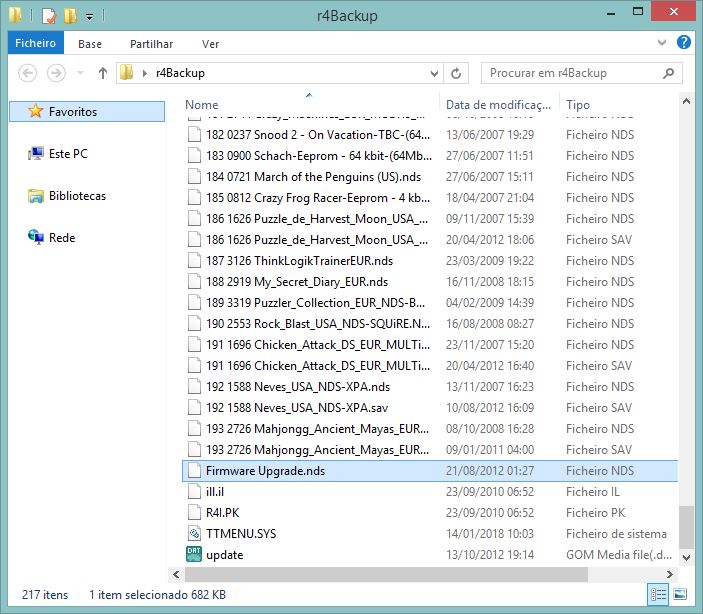Open the address bar history dropdown
Viewport: 703px width, 614px height.
(434, 73)
